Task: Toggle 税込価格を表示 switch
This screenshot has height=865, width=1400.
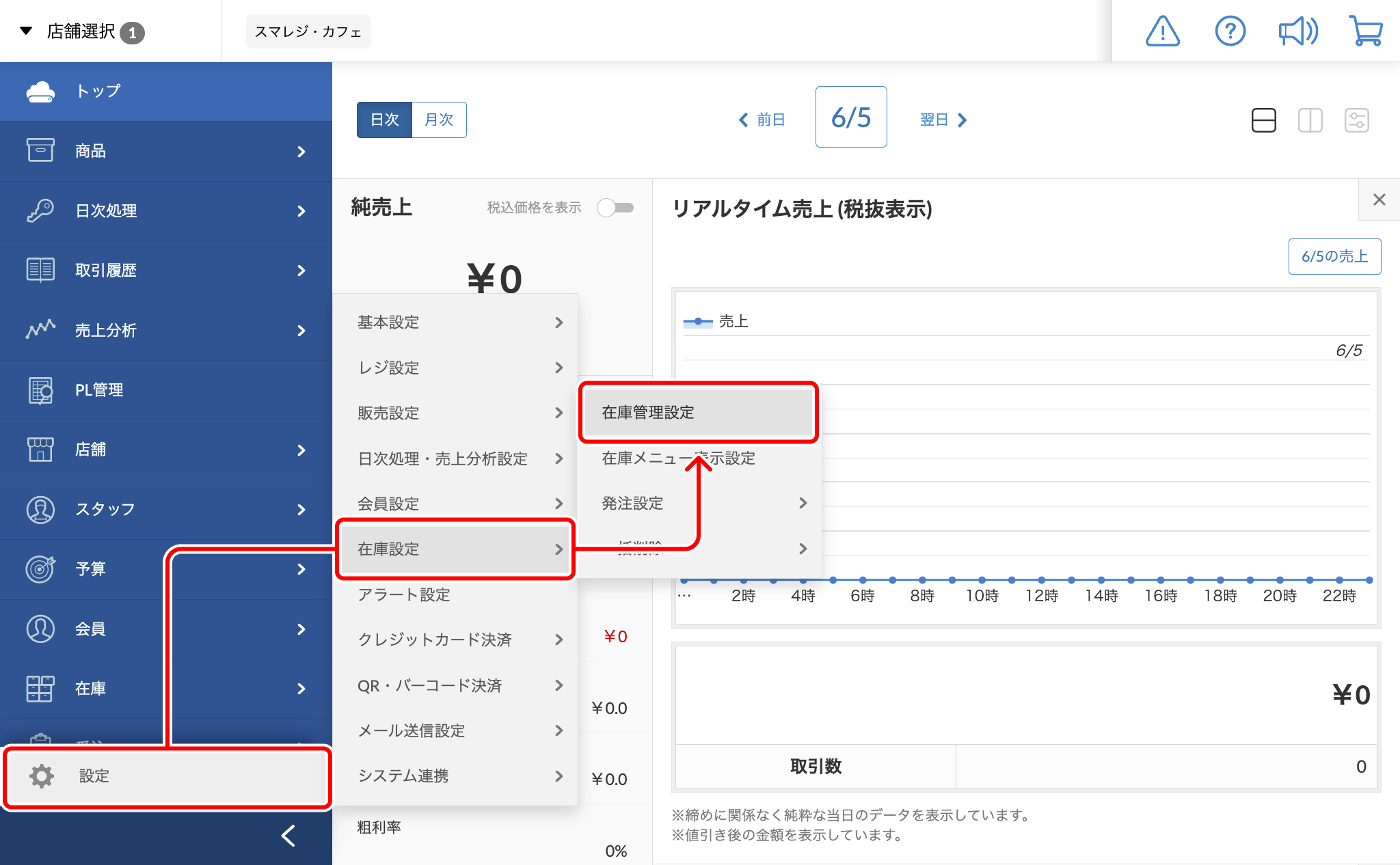Action: click(615, 208)
